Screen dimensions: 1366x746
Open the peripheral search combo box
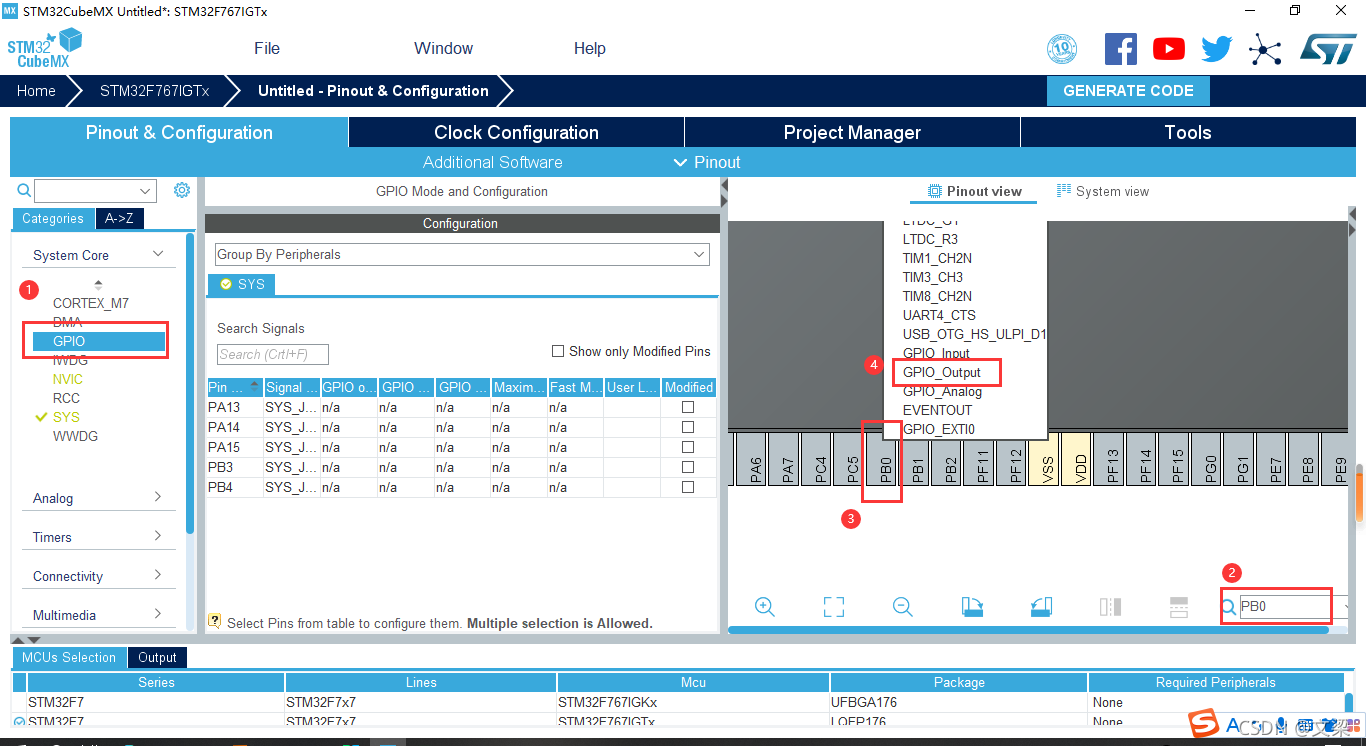pyautogui.click(x=95, y=190)
